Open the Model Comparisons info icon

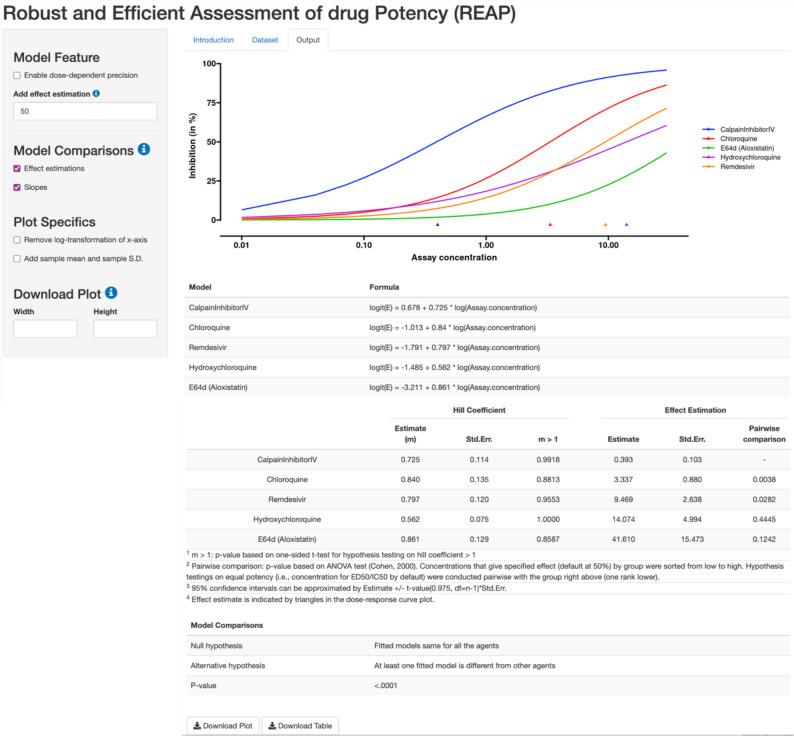[x=144, y=150]
